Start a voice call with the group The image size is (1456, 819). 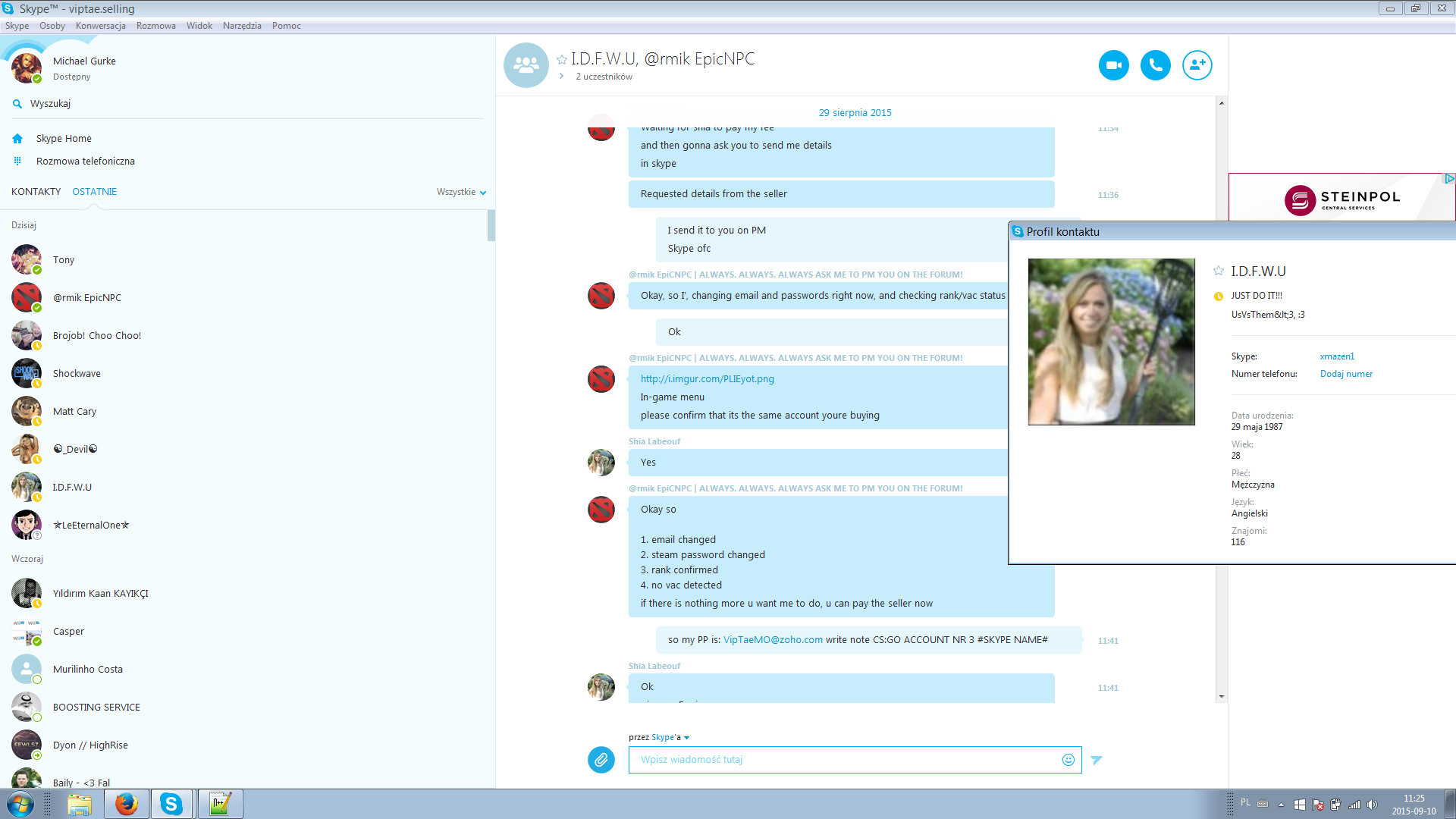[1155, 65]
